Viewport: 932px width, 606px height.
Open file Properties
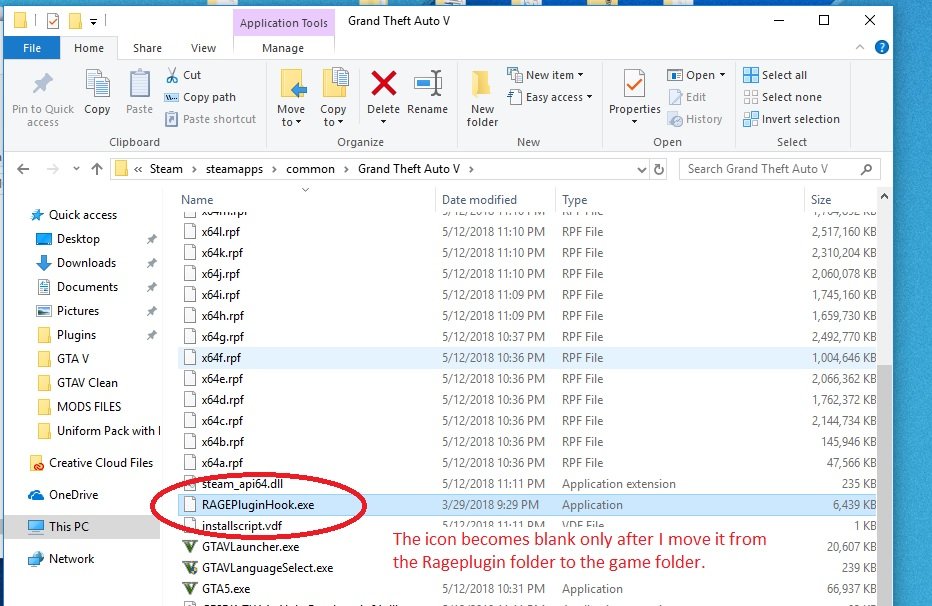[x=634, y=96]
